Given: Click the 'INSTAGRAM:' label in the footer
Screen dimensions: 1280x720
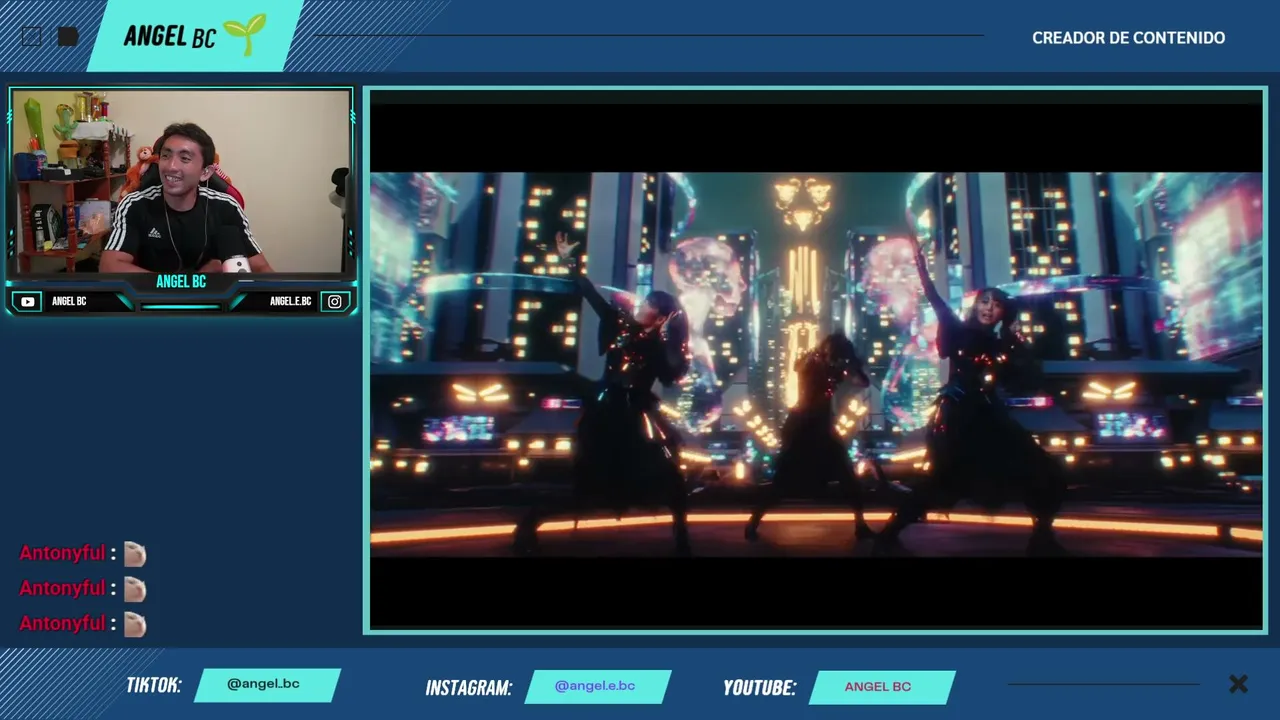Looking at the screenshot, I should [469, 688].
